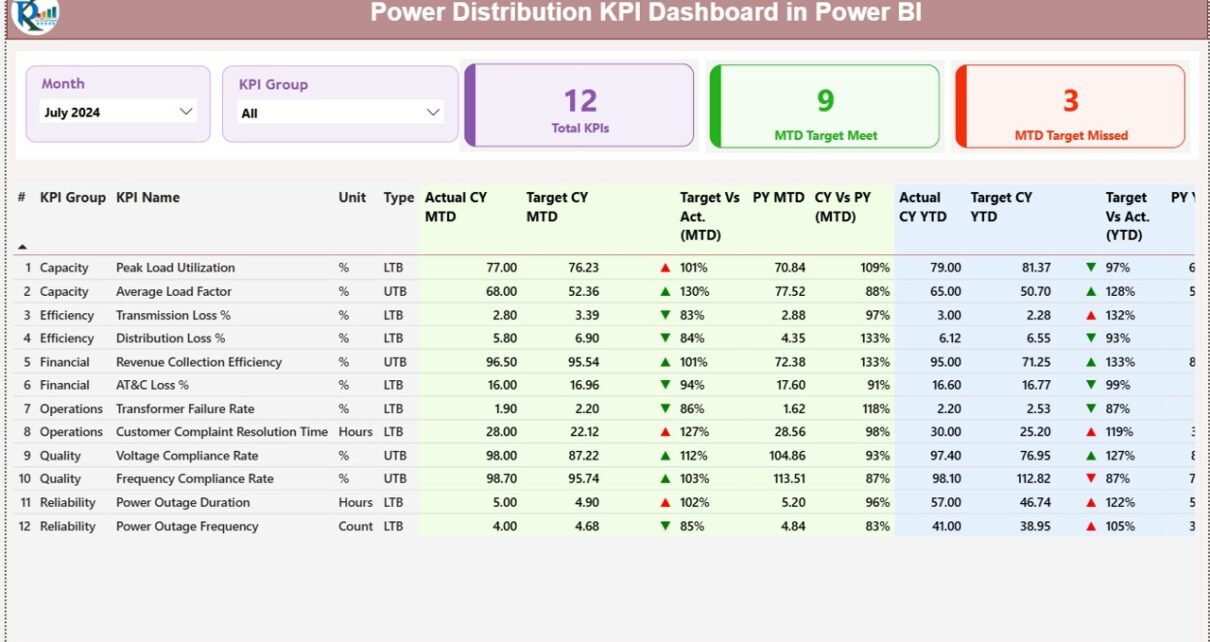Click red up arrow in Peak Load Utilization row
1210x642 pixels.
click(665, 268)
